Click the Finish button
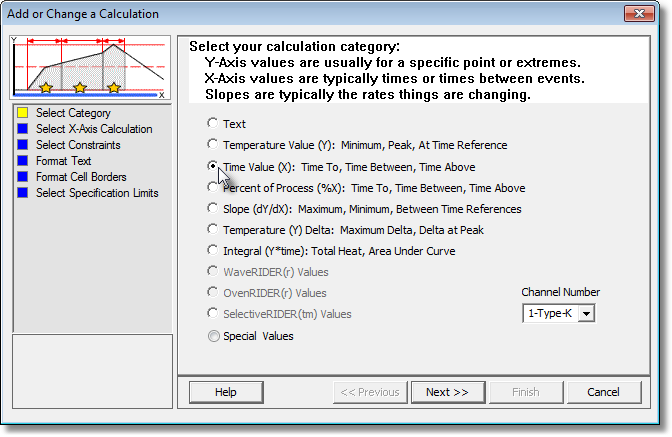The height and width of the screenshot is (437, 672). click(525, 392)
